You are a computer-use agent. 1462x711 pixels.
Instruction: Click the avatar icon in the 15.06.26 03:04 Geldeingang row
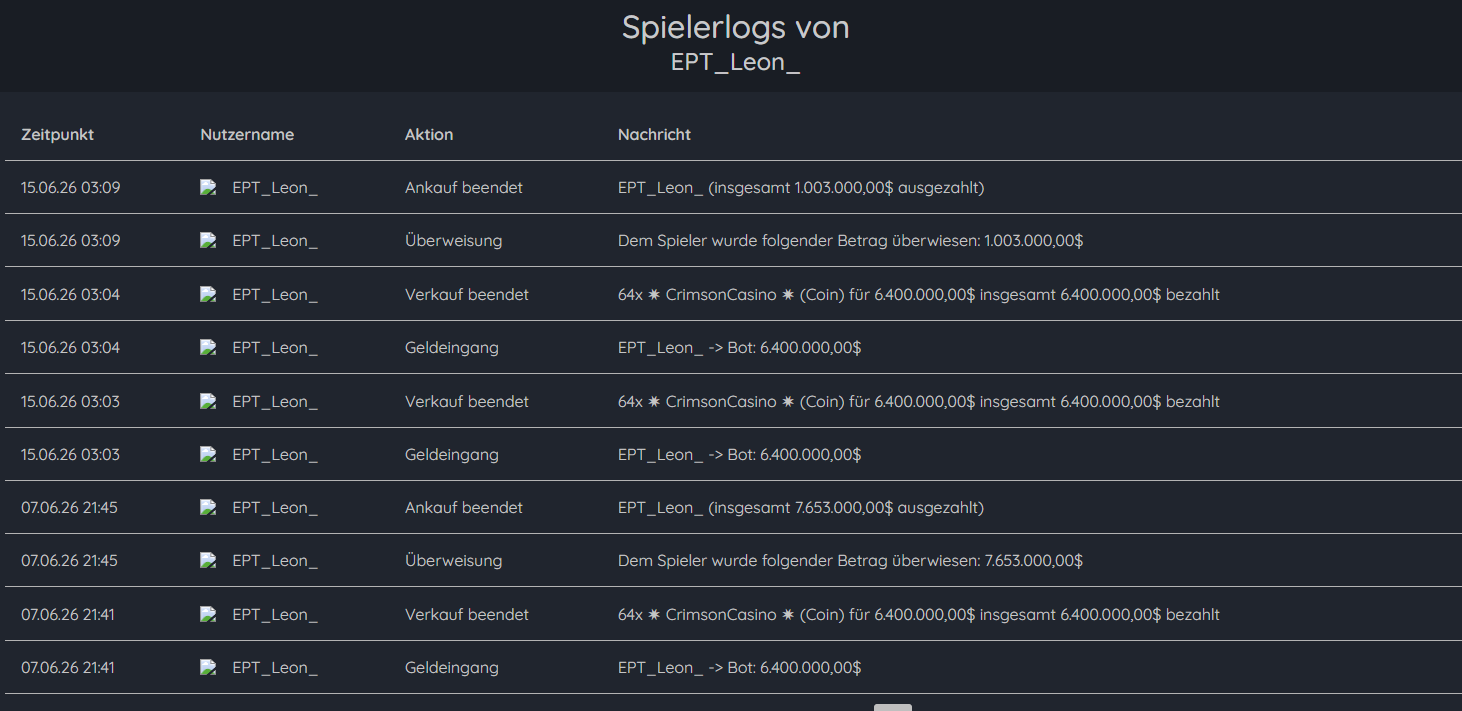[208, 348]
